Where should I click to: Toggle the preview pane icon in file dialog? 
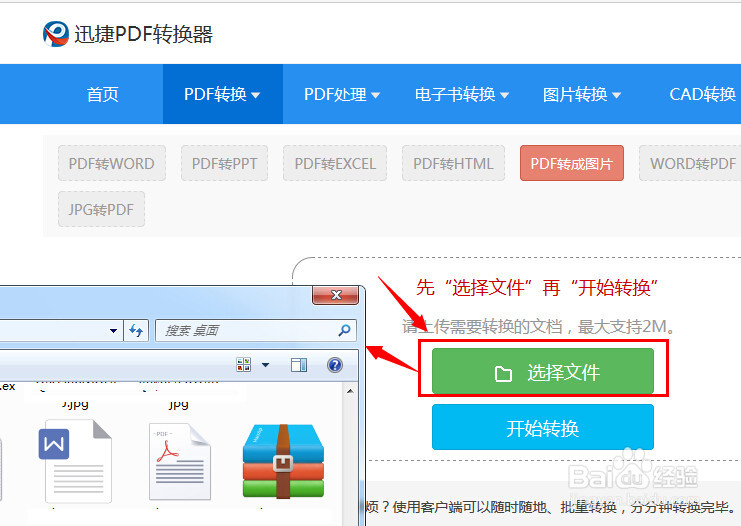[299, 364]
